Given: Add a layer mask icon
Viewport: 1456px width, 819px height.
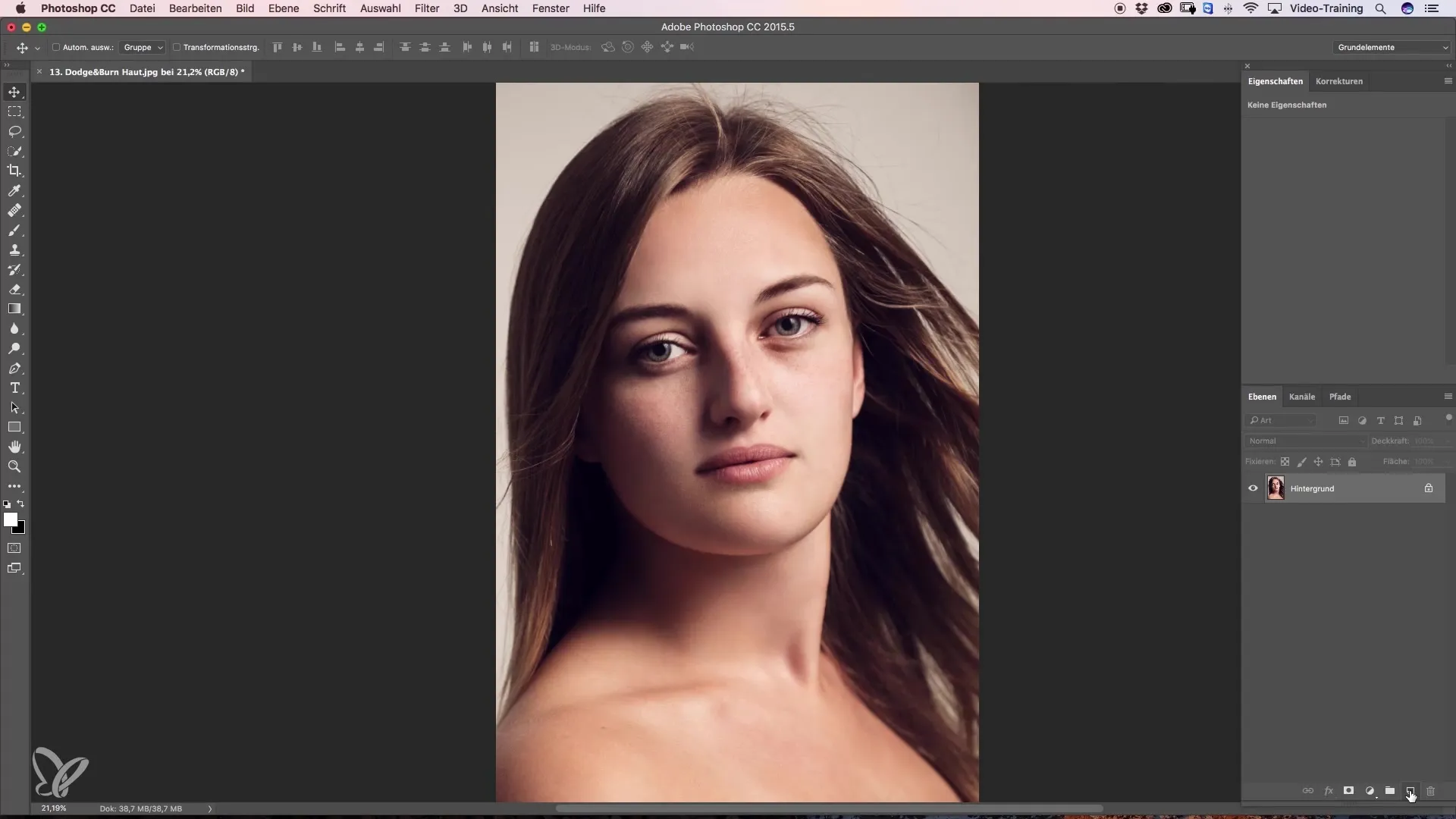Looking at the screenshot, I should click(1348, 790).
